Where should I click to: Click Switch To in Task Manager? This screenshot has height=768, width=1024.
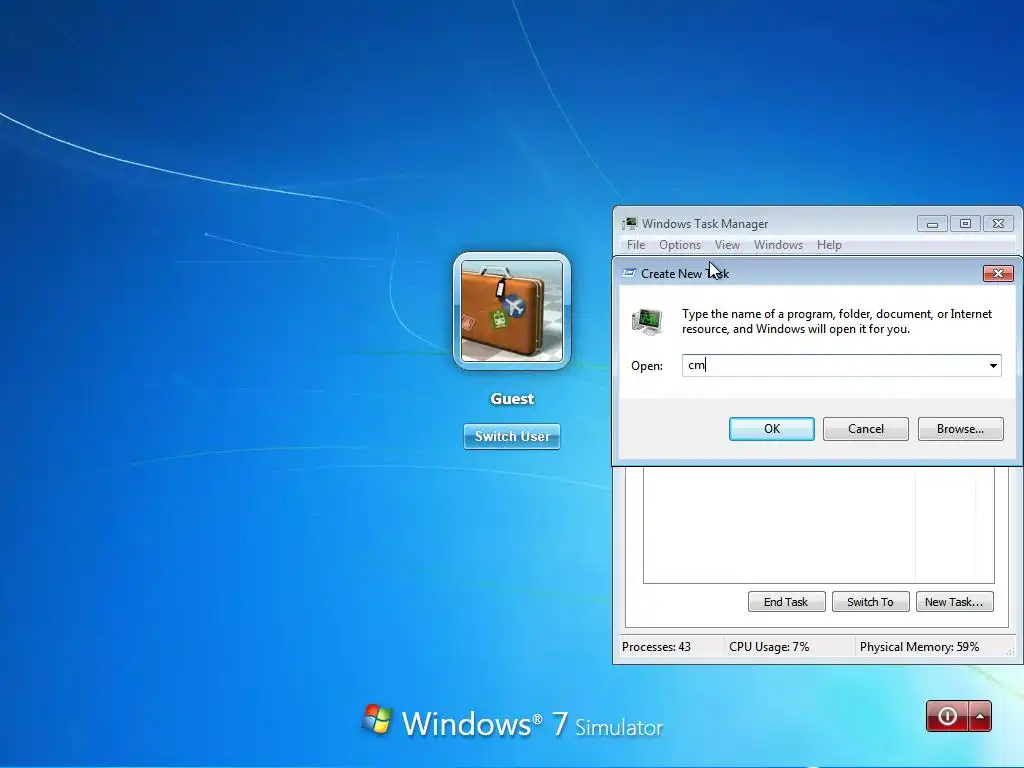[x=871, y=601]
